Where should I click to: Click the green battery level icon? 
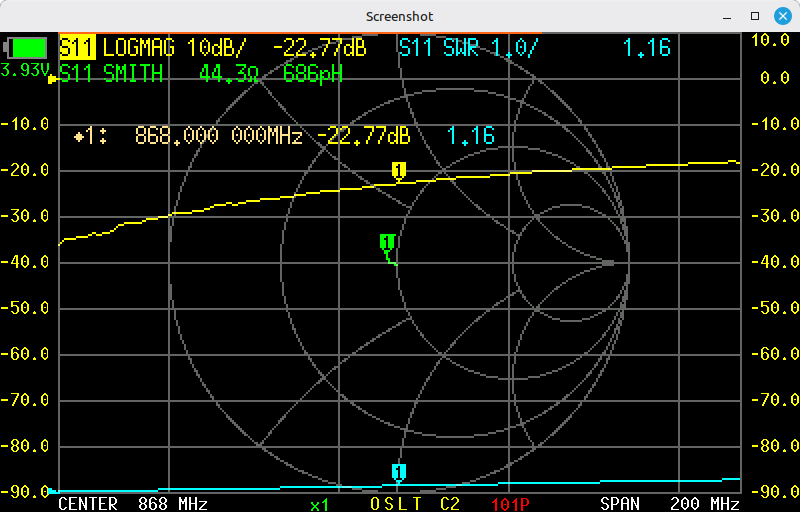[27, 47]
